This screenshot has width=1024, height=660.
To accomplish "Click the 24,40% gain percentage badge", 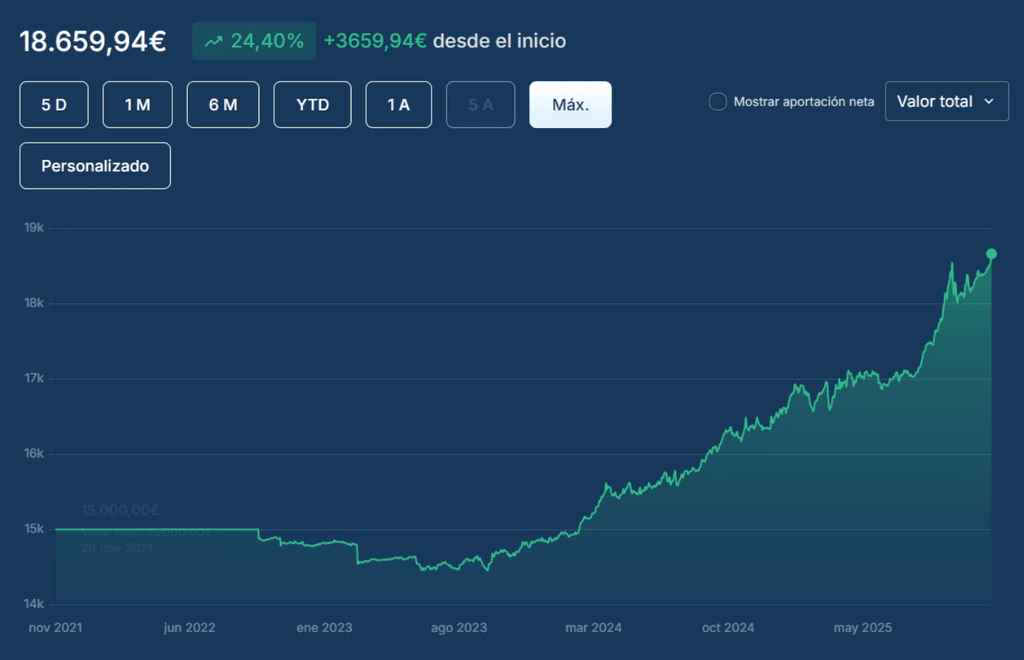I will [x=254, y=41].
